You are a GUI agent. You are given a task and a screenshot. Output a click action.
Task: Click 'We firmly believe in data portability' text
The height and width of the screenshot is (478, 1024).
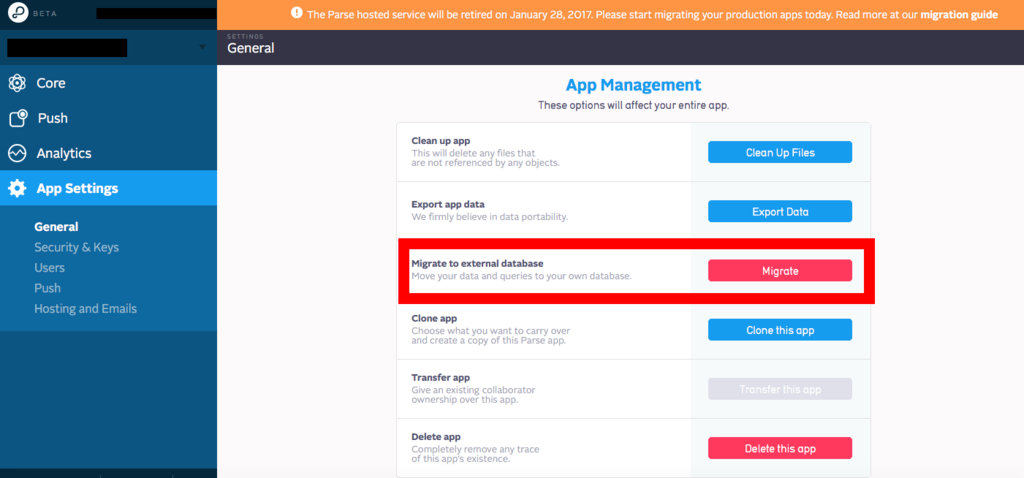pyautogui.click(x=490, y=217)
